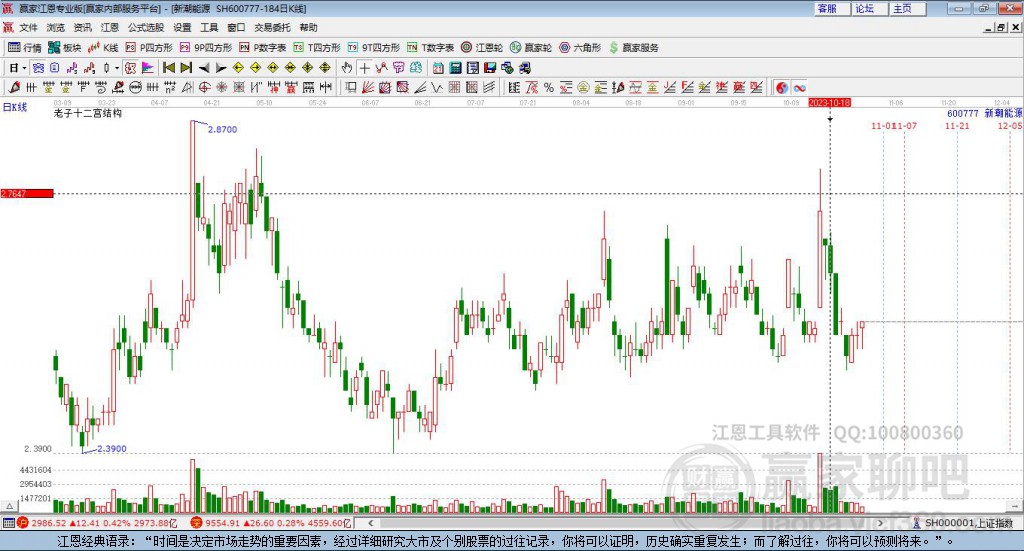Open the calculator icon in the toolbar
Screen dimensions: 1024x551
coord(455,68)
